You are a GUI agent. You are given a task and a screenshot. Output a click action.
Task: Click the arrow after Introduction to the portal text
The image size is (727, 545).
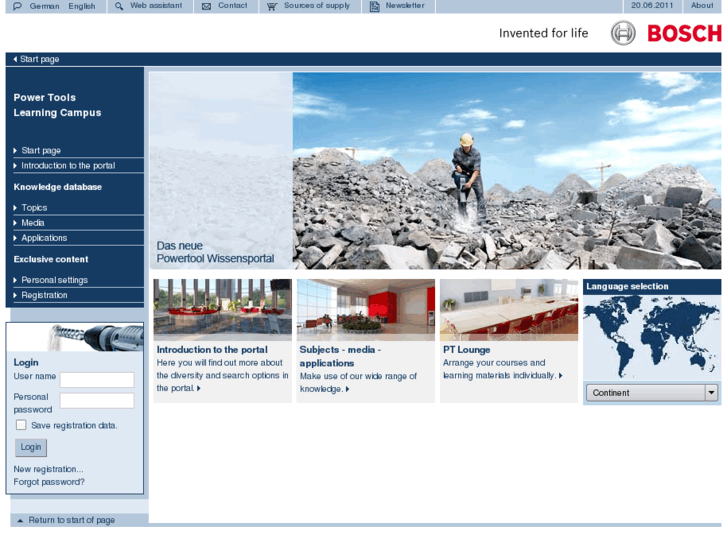click(199, 388)
